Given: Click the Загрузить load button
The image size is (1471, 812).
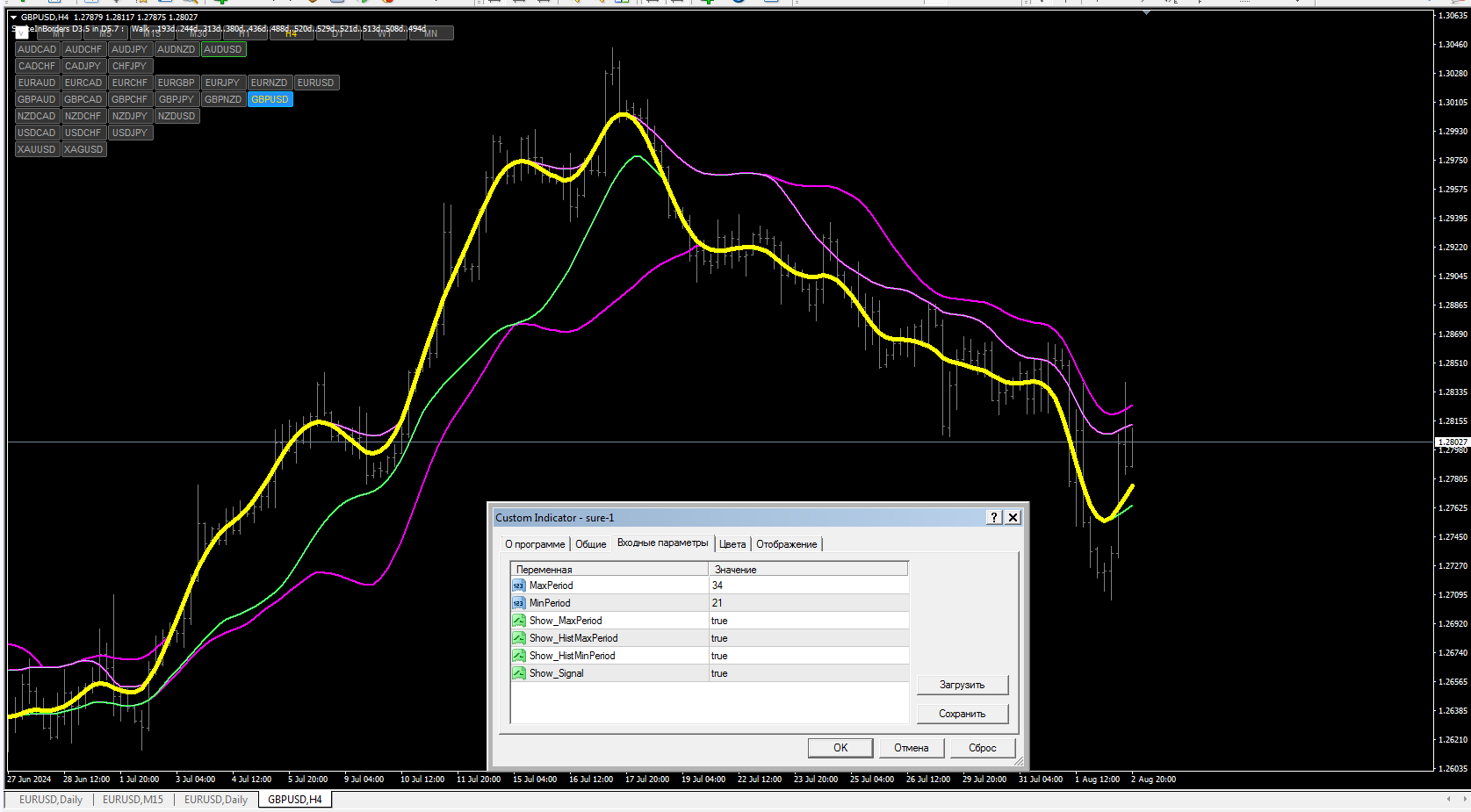Looking at the screenshot, I should pyautogui.click(x=962, y=685).
